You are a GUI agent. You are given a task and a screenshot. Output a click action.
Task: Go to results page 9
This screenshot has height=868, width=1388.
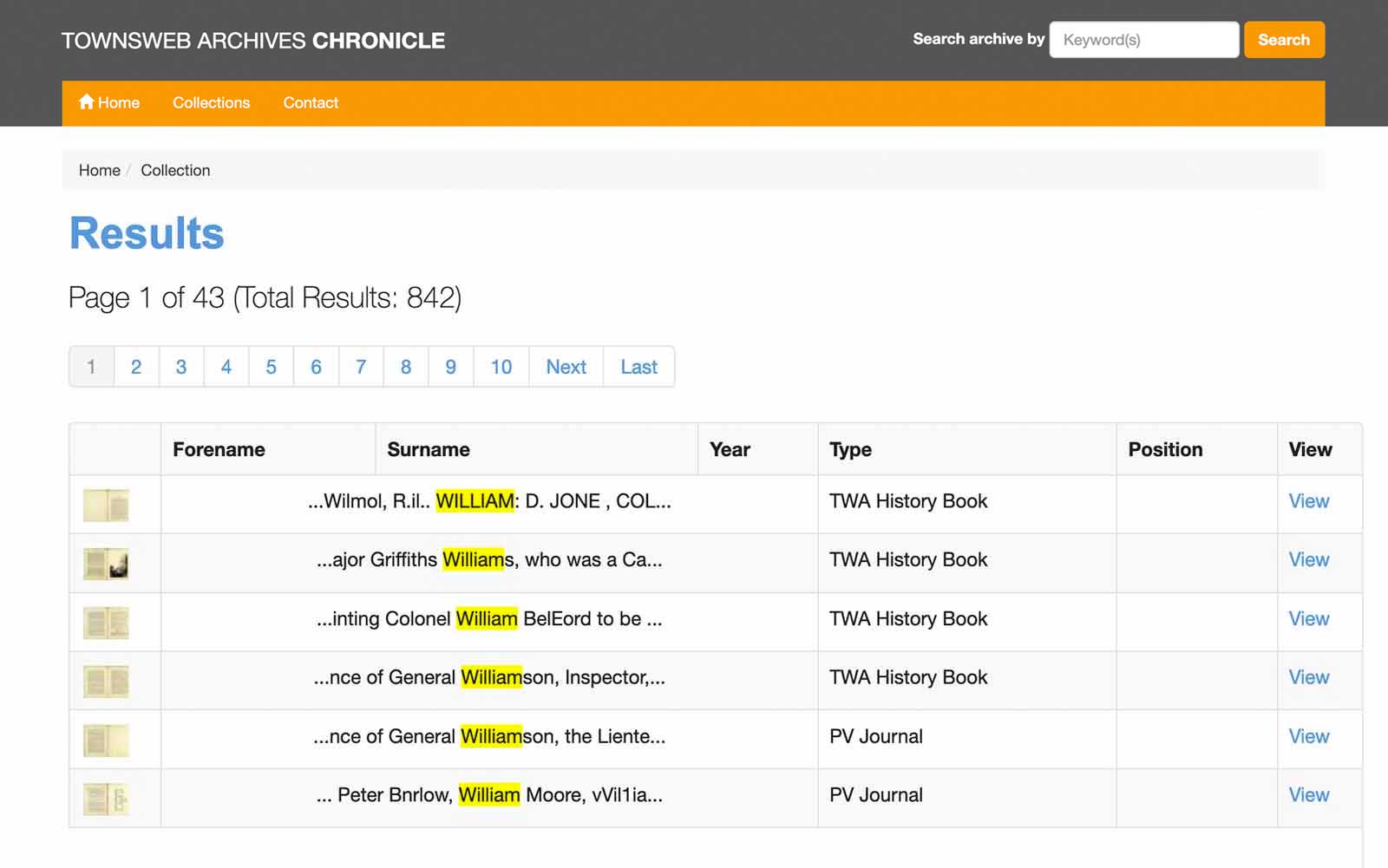click(x=451, y=367)
